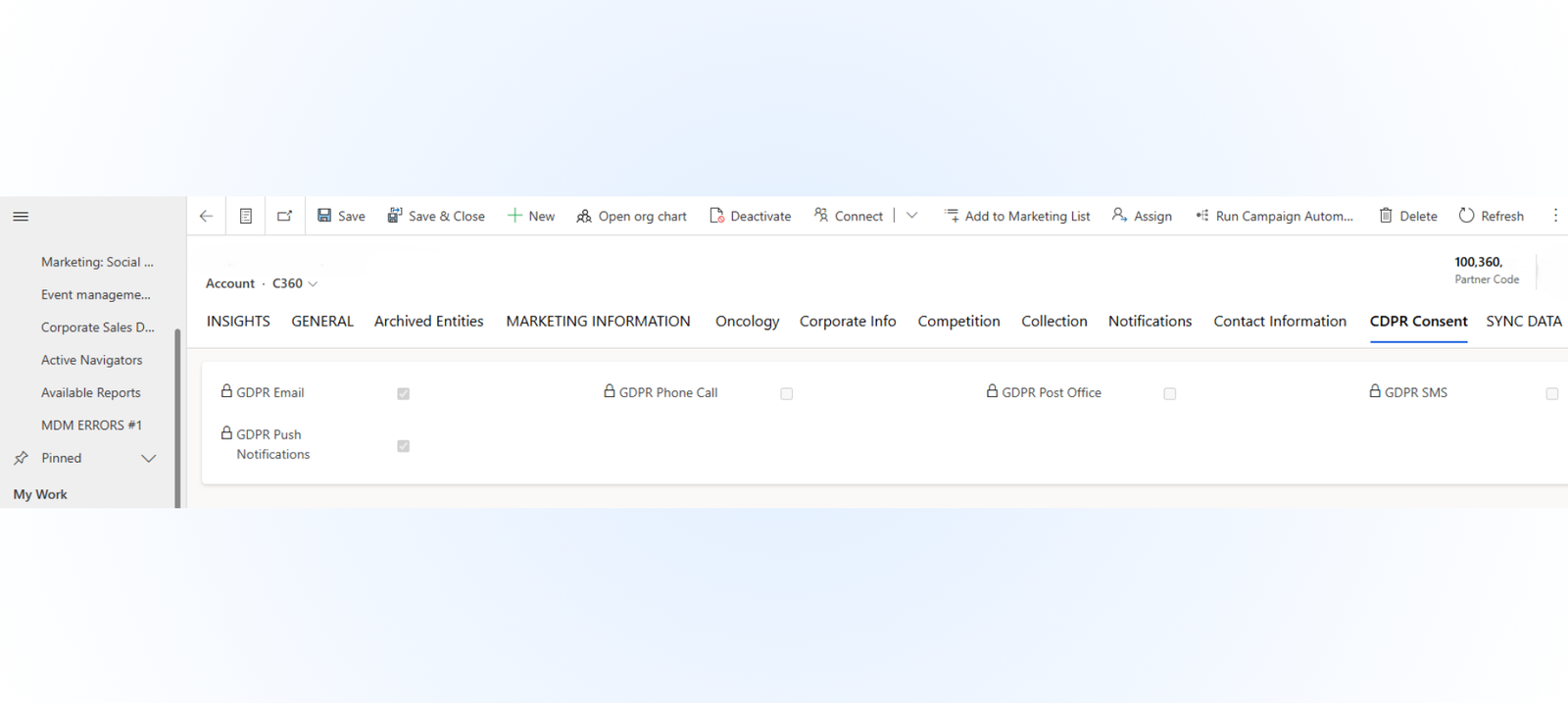This screenshot has height=703, width=1568.
Task: Collapse the Pinned section chevron
Action: (149, 458)
